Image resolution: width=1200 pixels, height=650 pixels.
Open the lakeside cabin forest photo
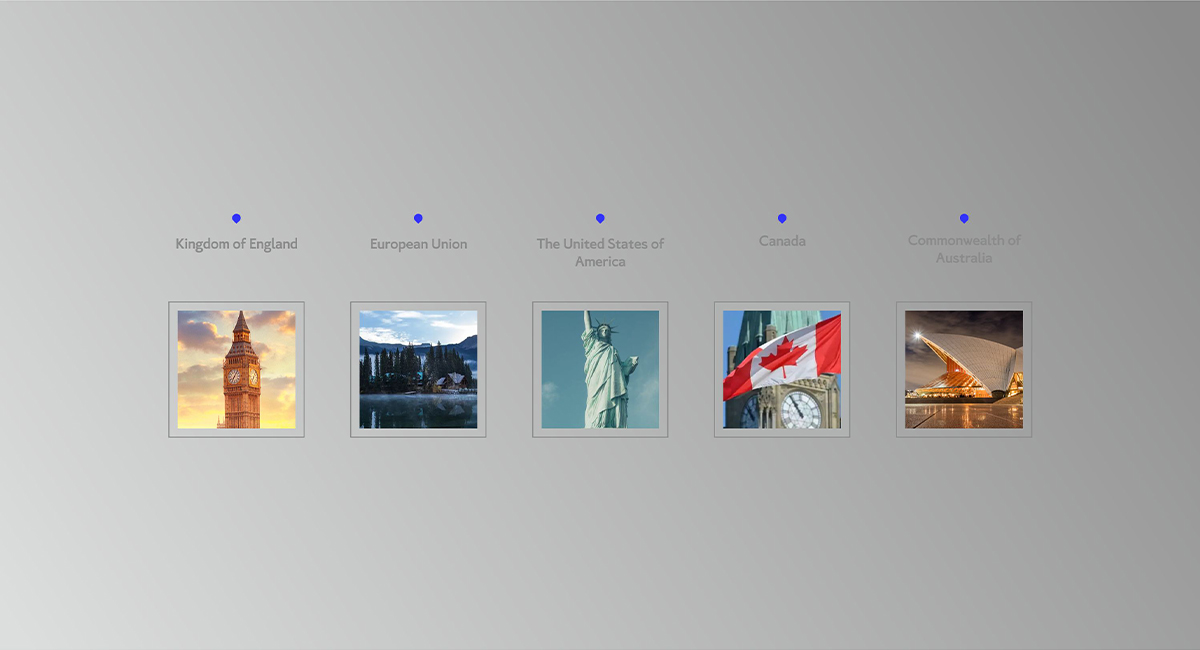click(x=418, y=369)
